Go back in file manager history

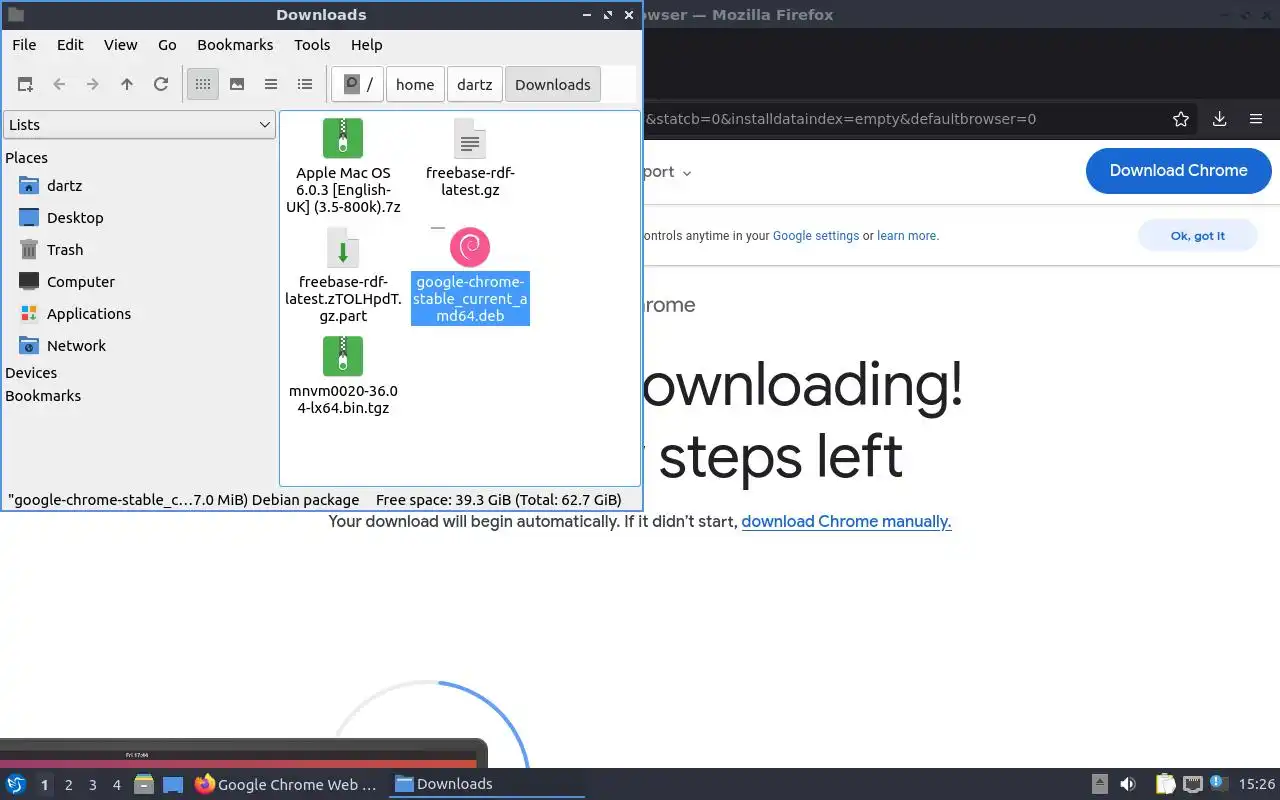pos(59,84)
